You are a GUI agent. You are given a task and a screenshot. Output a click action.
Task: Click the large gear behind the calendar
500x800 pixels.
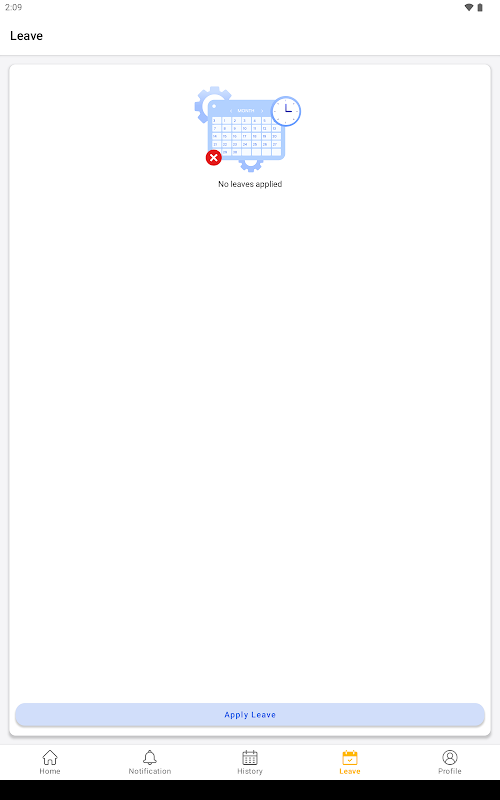208,104
